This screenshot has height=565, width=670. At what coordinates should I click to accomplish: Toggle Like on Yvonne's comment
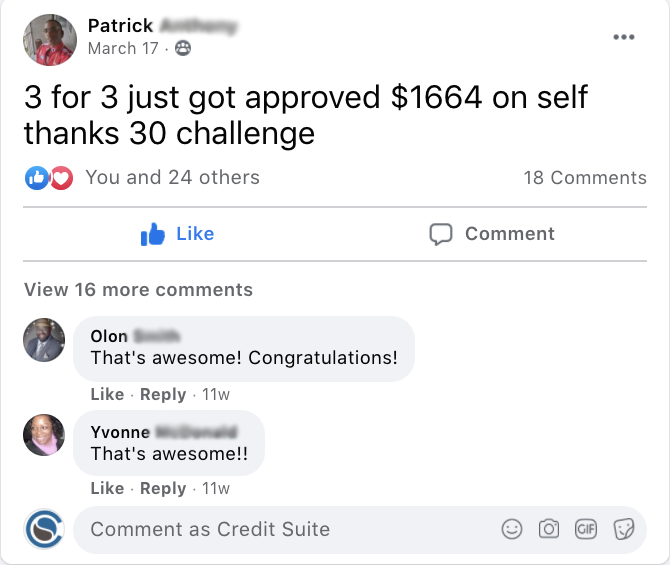[107, 488]
